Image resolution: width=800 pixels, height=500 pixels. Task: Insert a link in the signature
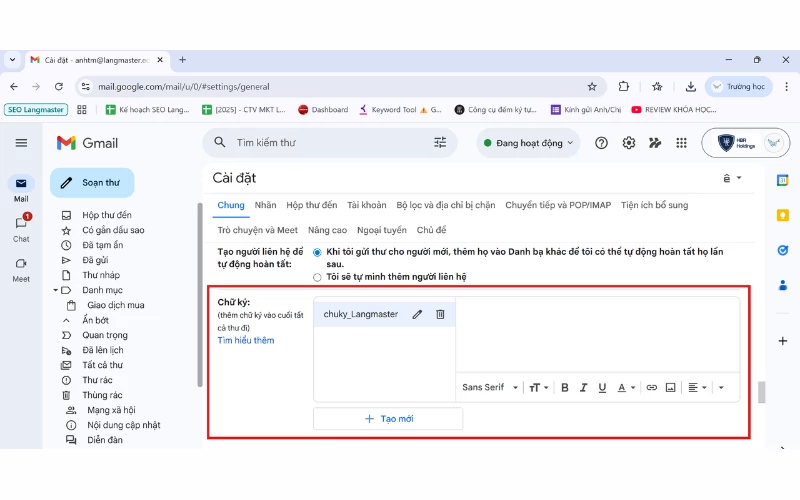652,387
